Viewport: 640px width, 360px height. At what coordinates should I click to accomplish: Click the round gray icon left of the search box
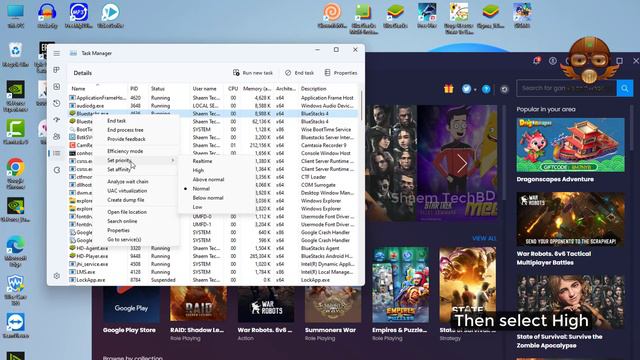tap(504, 89)
